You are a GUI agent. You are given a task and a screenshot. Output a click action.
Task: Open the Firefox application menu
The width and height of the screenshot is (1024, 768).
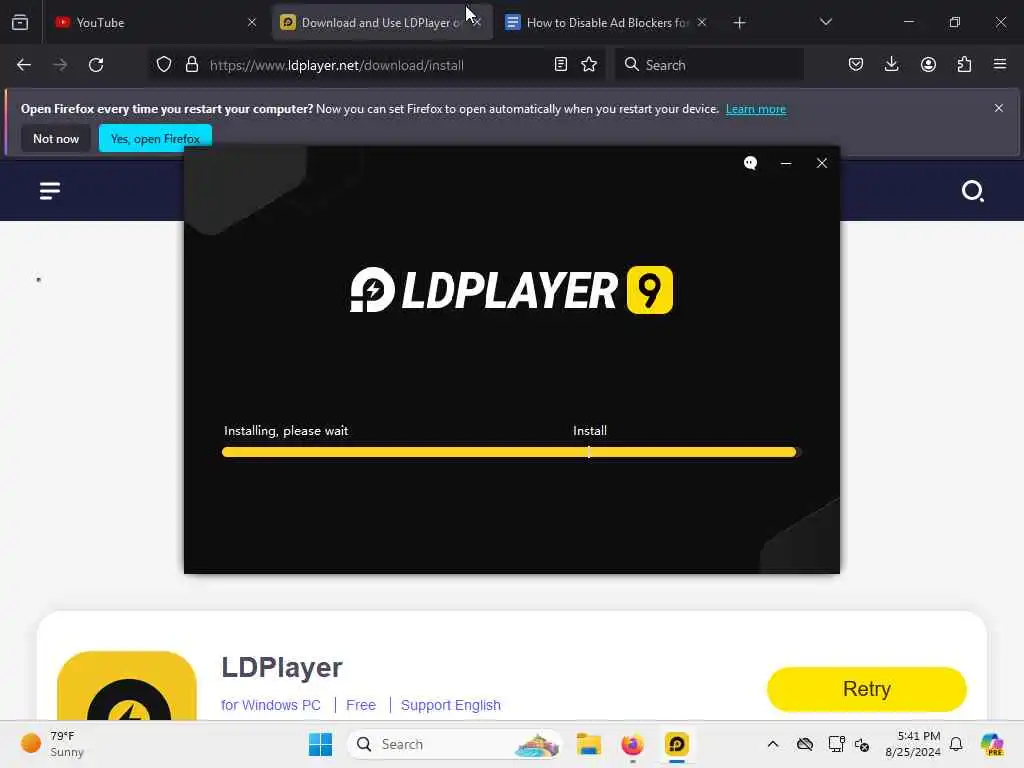point(1000,65)
